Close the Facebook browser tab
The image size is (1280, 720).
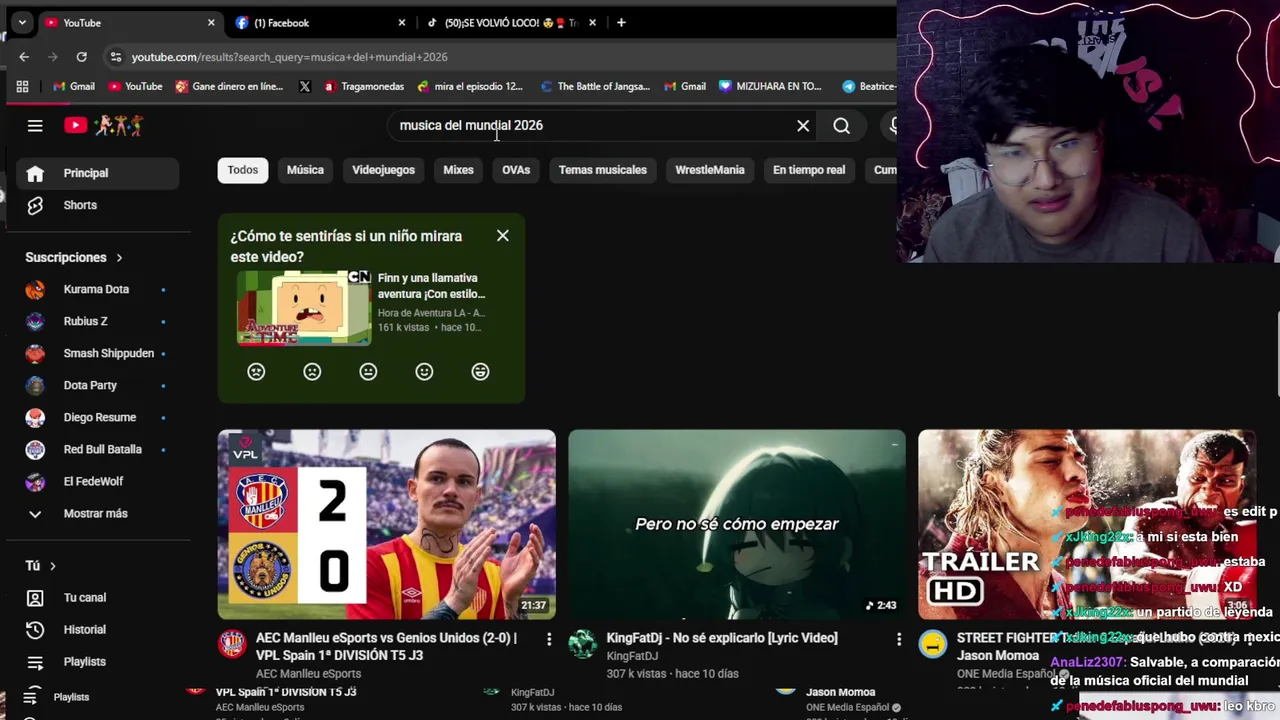click(x=402, y=22)
